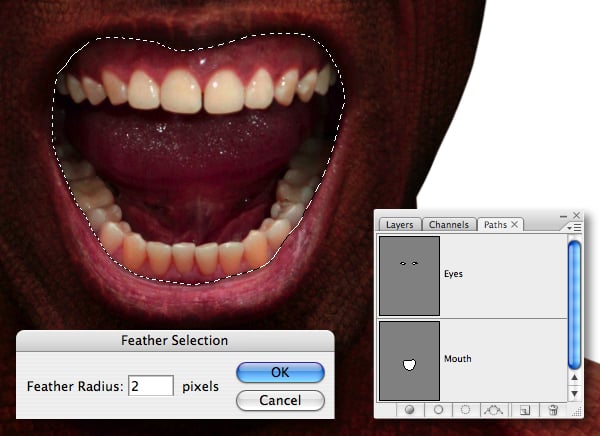Fill path with foreground color icon

(x=410, y=410)
